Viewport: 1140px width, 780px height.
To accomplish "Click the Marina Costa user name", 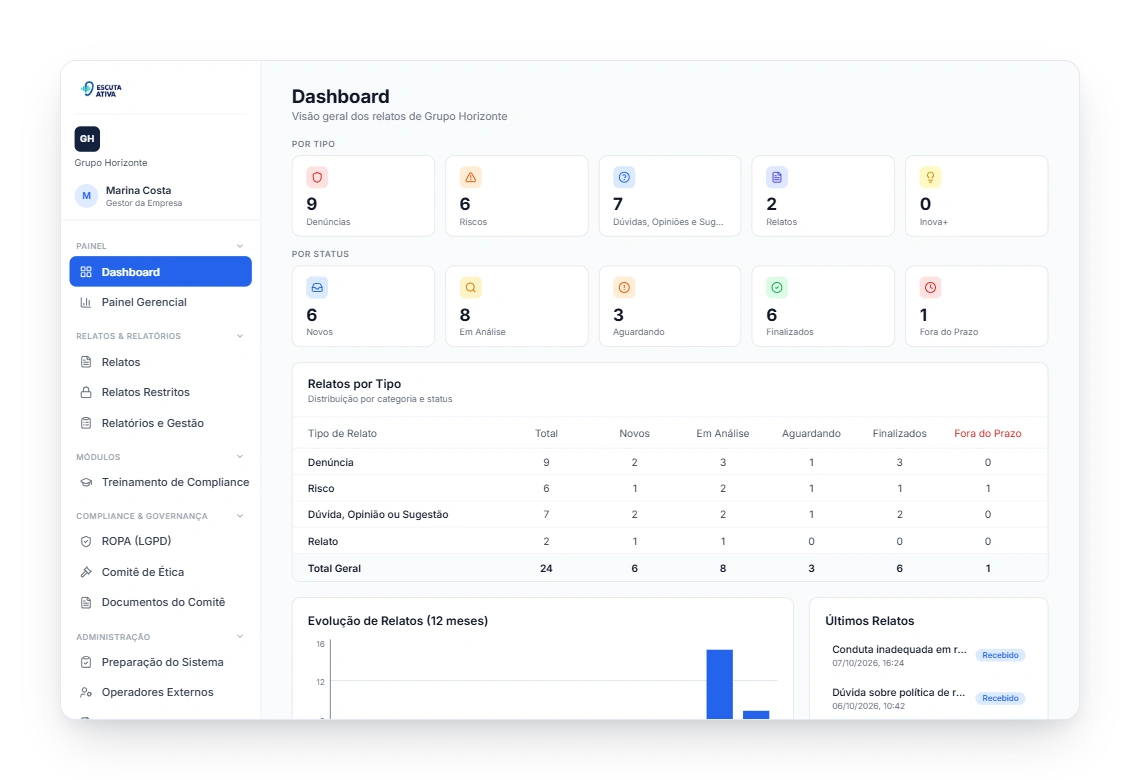I will coord(138,191).
